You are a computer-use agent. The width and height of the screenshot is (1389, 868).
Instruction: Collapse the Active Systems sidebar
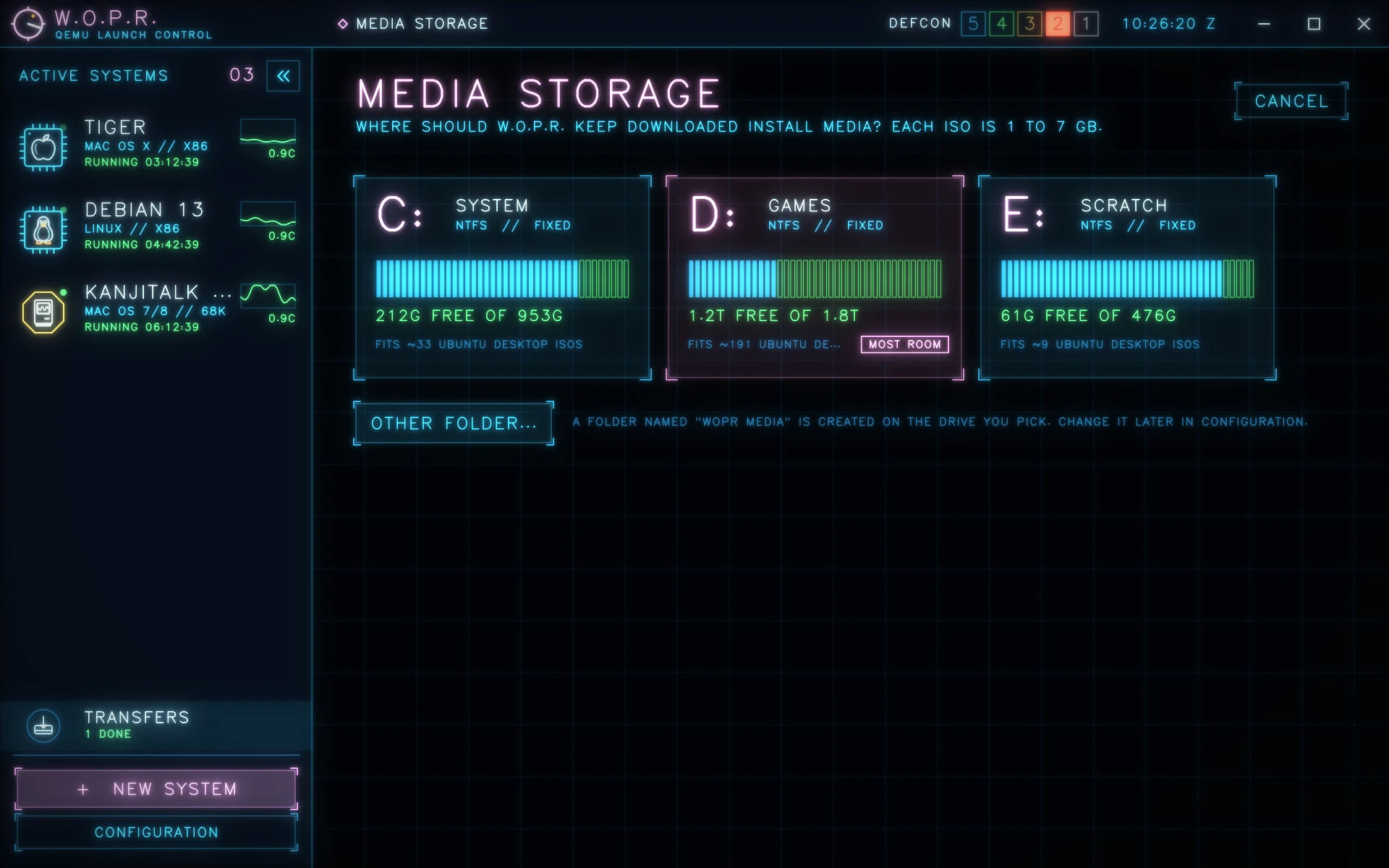pos(284,76)
